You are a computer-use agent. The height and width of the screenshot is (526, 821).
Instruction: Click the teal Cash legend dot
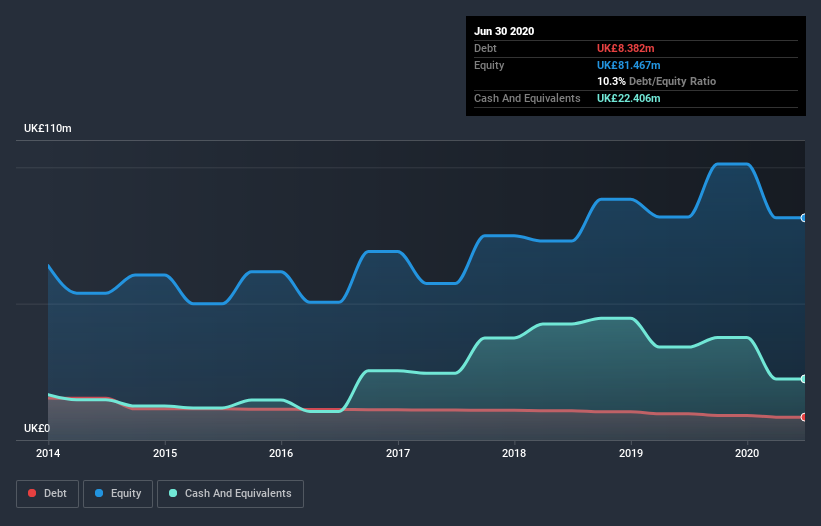pyautogui.click(x=173, y=493)
